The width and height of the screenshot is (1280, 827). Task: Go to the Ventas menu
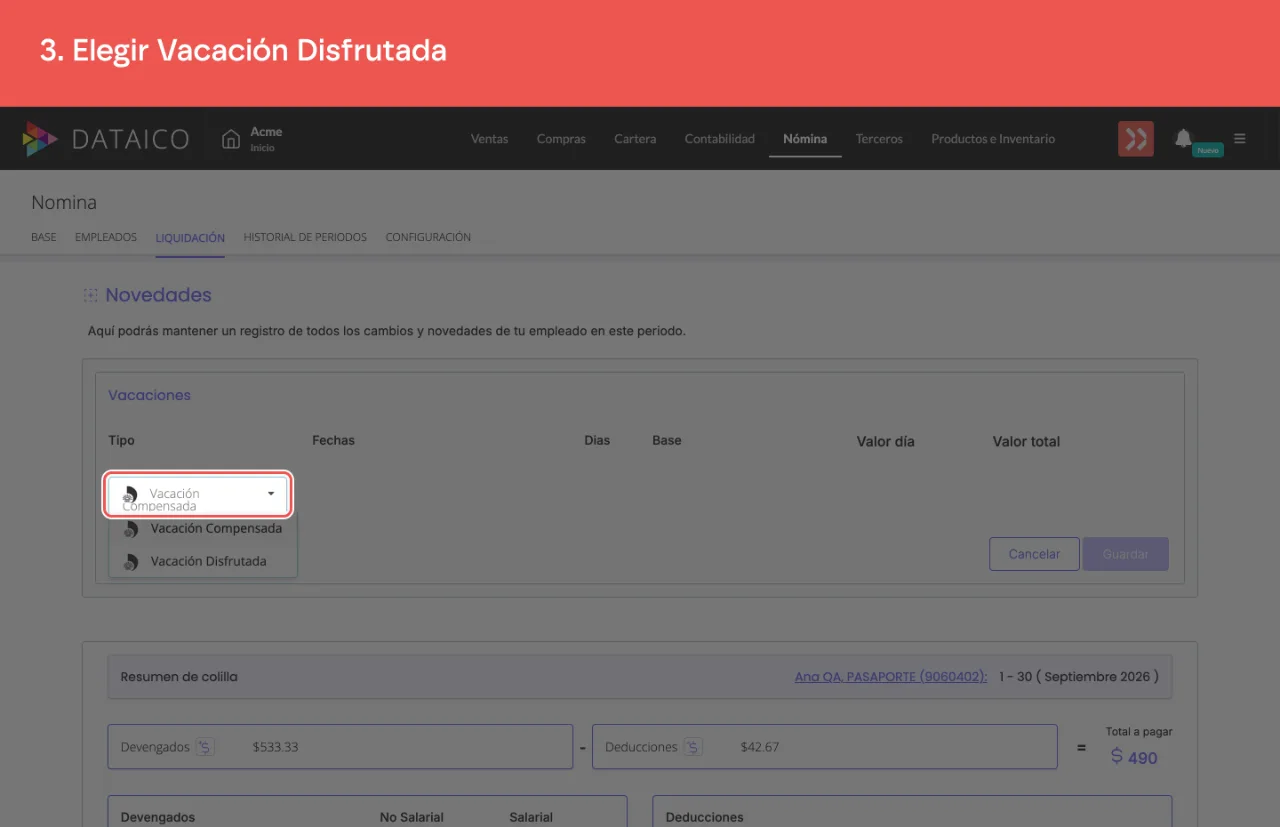[490, 139]
